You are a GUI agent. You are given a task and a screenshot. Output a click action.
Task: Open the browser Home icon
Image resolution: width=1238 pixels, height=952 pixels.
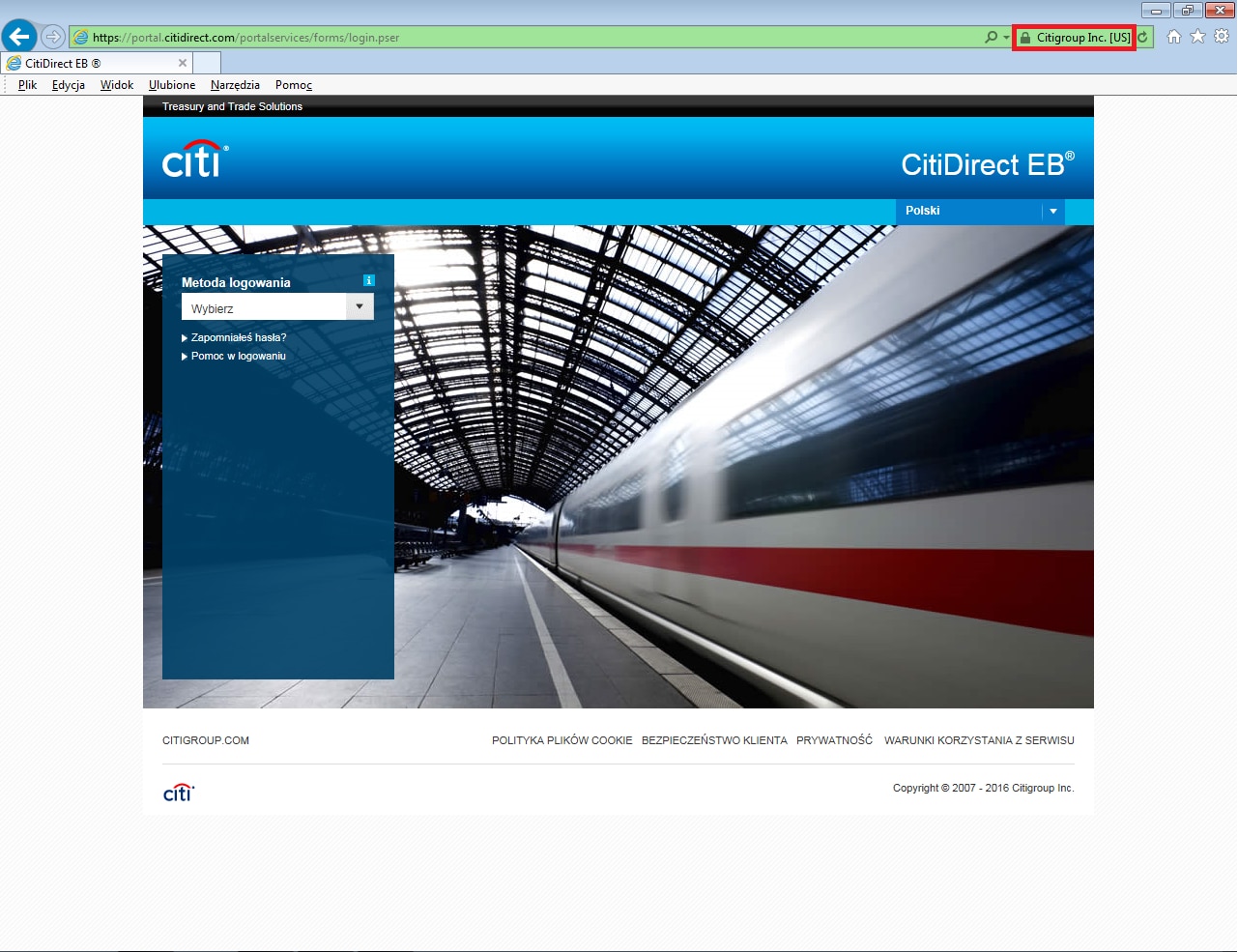(1173, 37)
